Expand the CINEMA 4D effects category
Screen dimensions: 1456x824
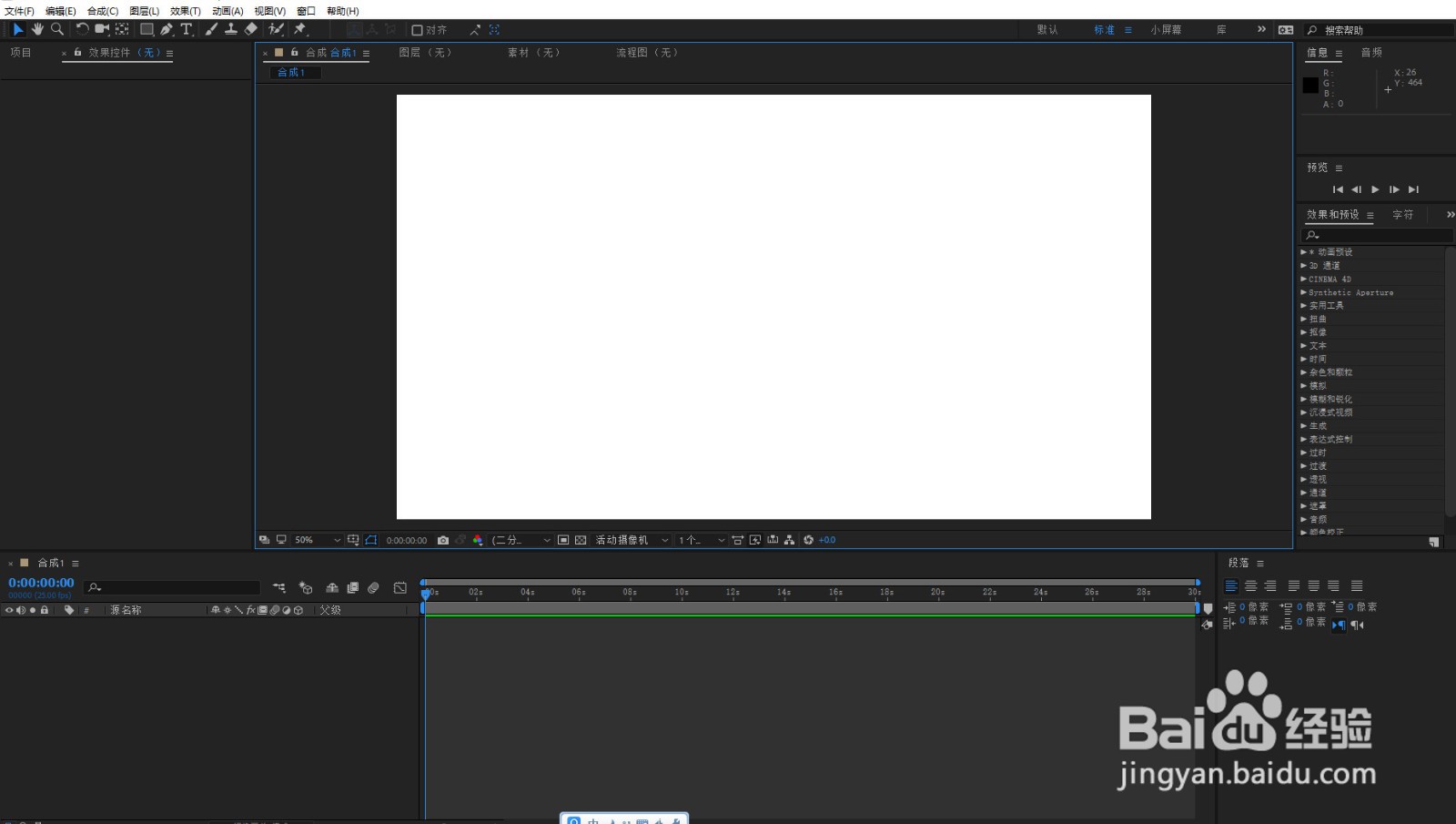click(x=1303, y=279)
